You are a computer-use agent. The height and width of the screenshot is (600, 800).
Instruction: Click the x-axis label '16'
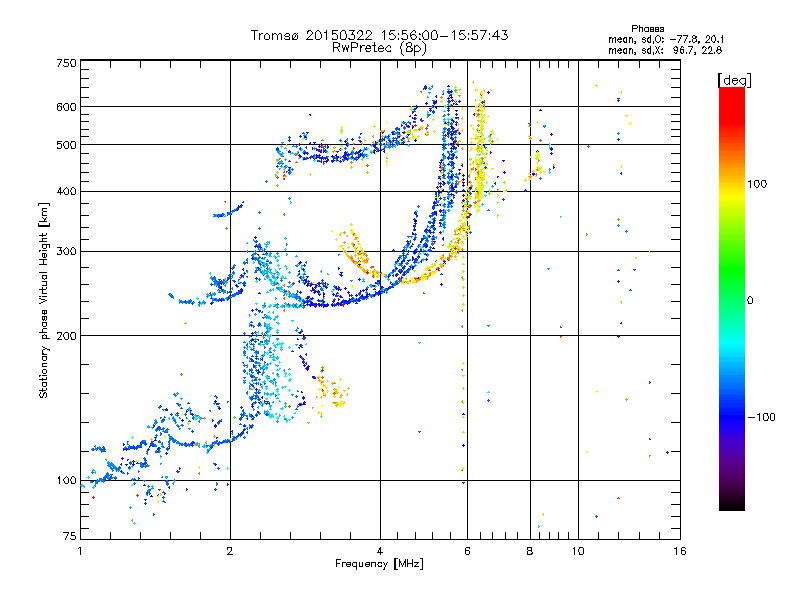point(680,551)
